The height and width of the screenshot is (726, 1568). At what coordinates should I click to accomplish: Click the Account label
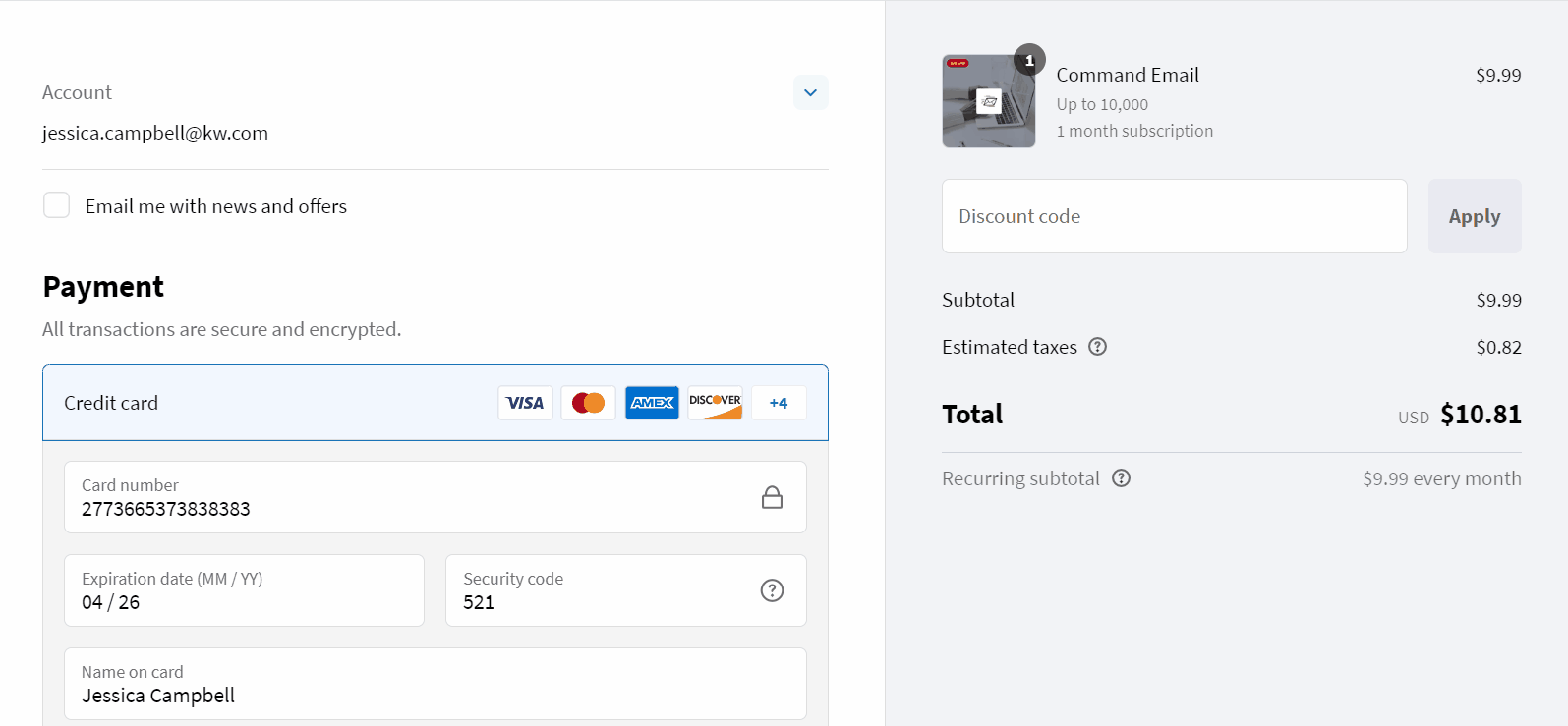tap(77, 92)
